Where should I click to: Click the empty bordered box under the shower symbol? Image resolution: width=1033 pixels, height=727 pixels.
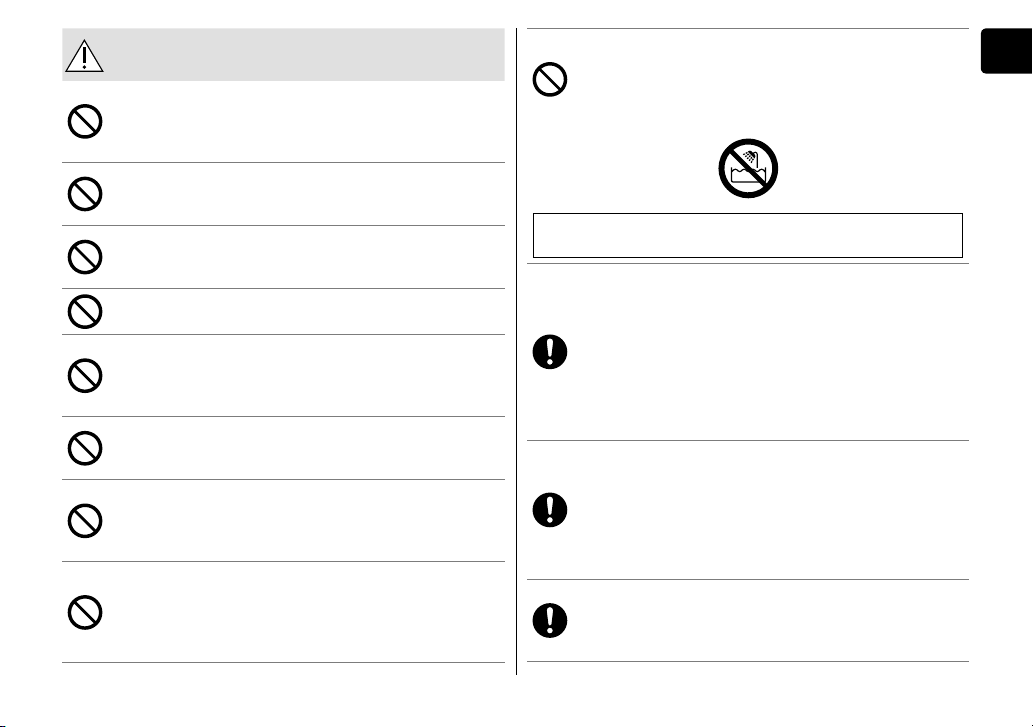click(748, 235)
